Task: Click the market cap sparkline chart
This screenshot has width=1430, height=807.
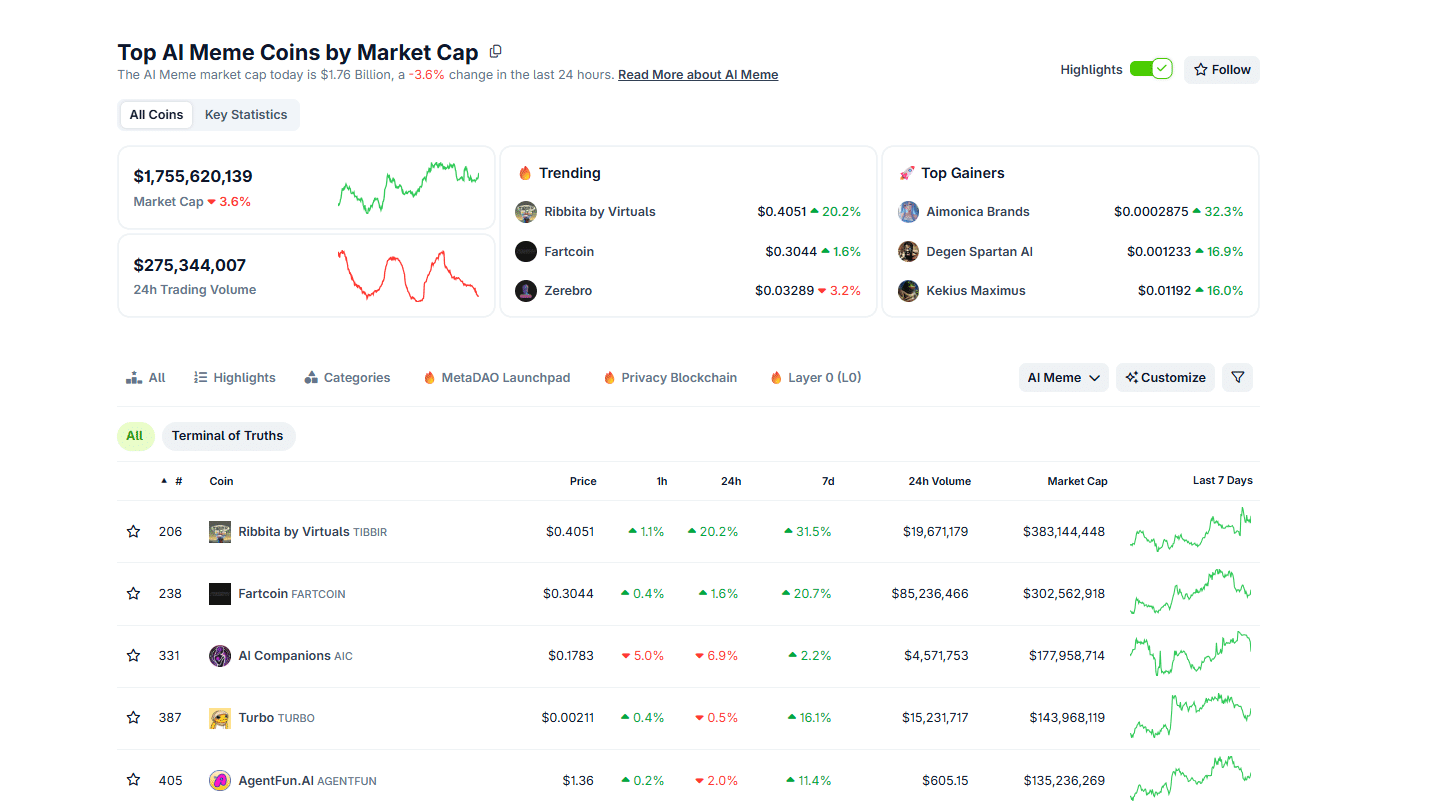Action: (x=405, y=188)
